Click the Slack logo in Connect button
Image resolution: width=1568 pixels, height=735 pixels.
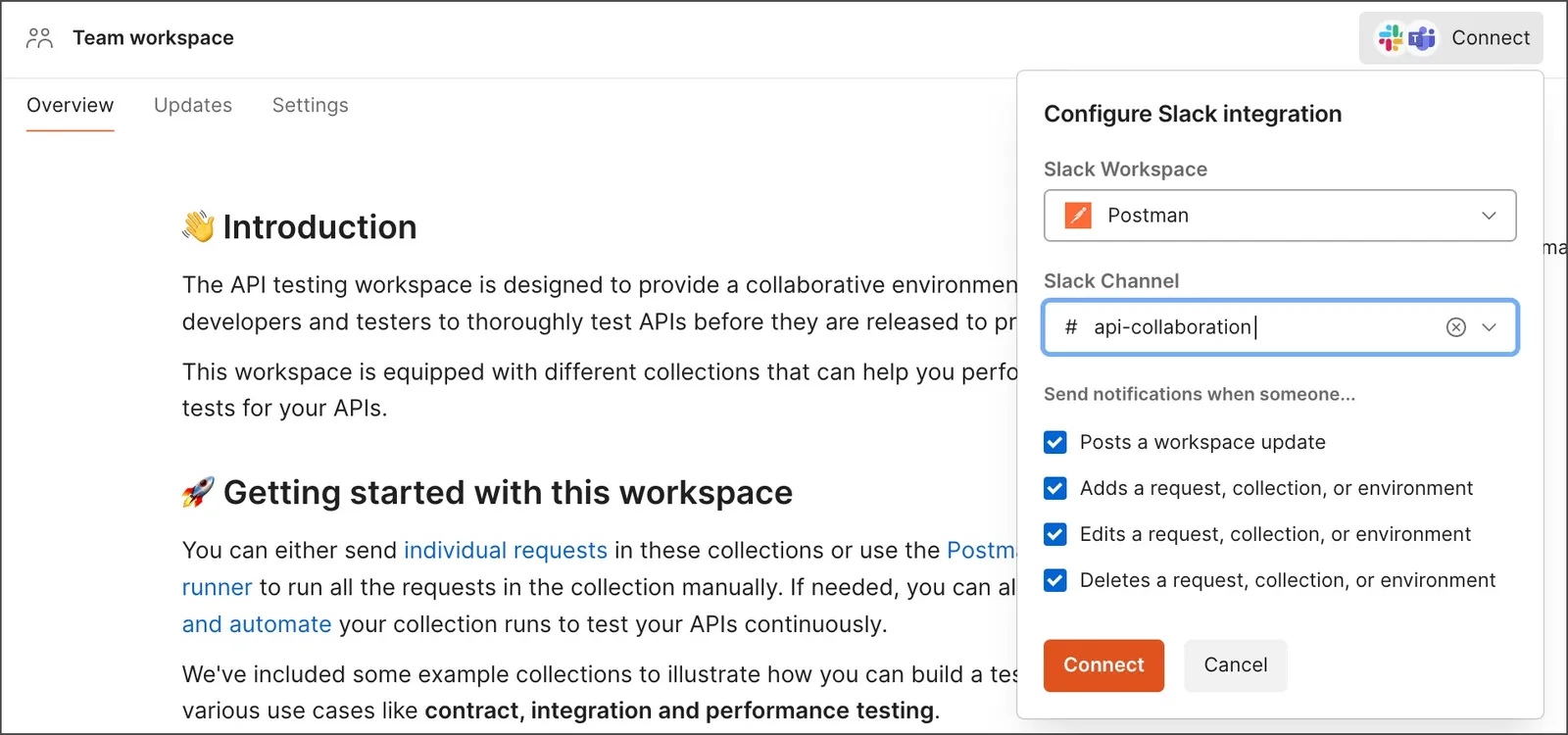point(1391,38)
